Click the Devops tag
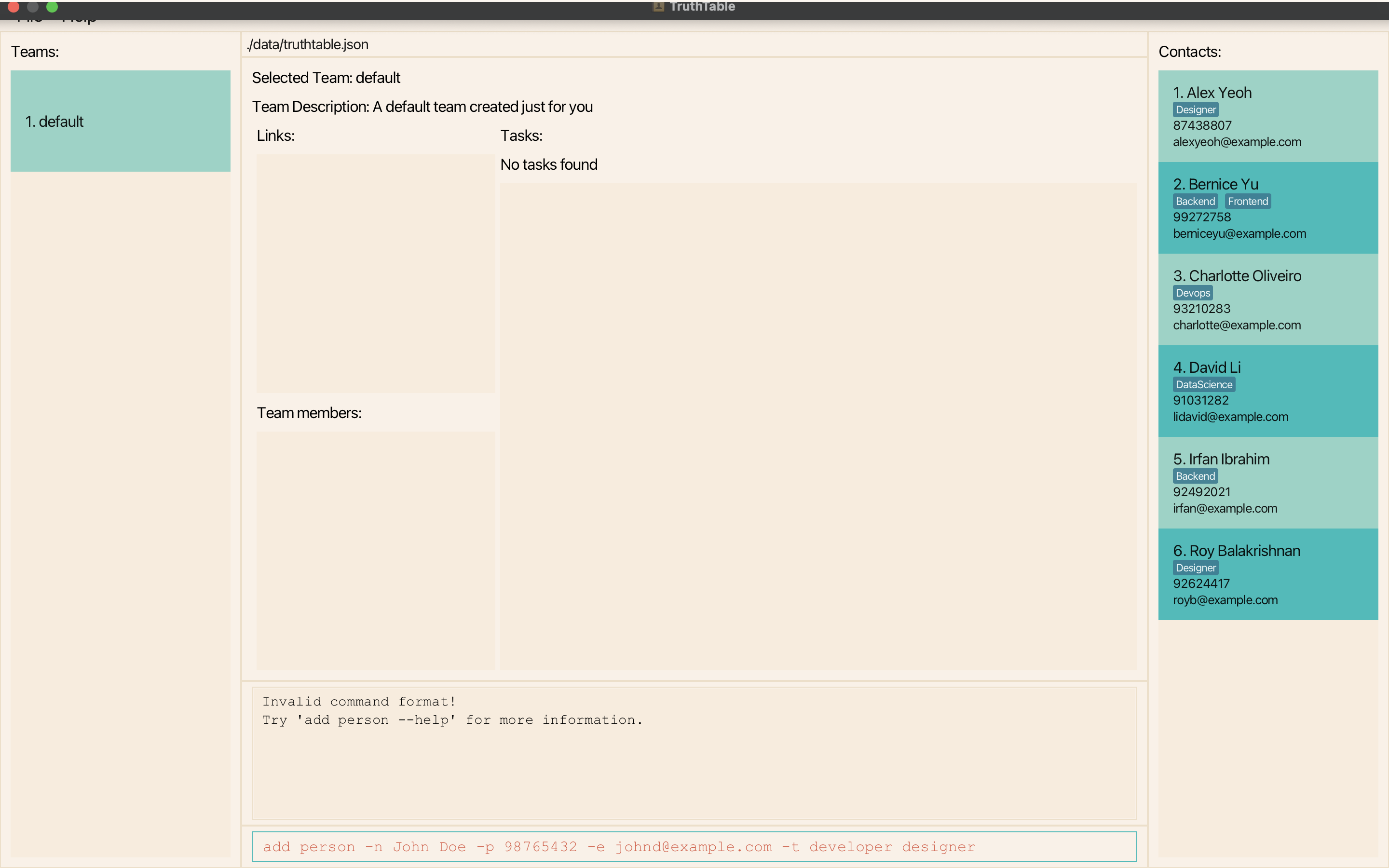 pos(1193,293)
